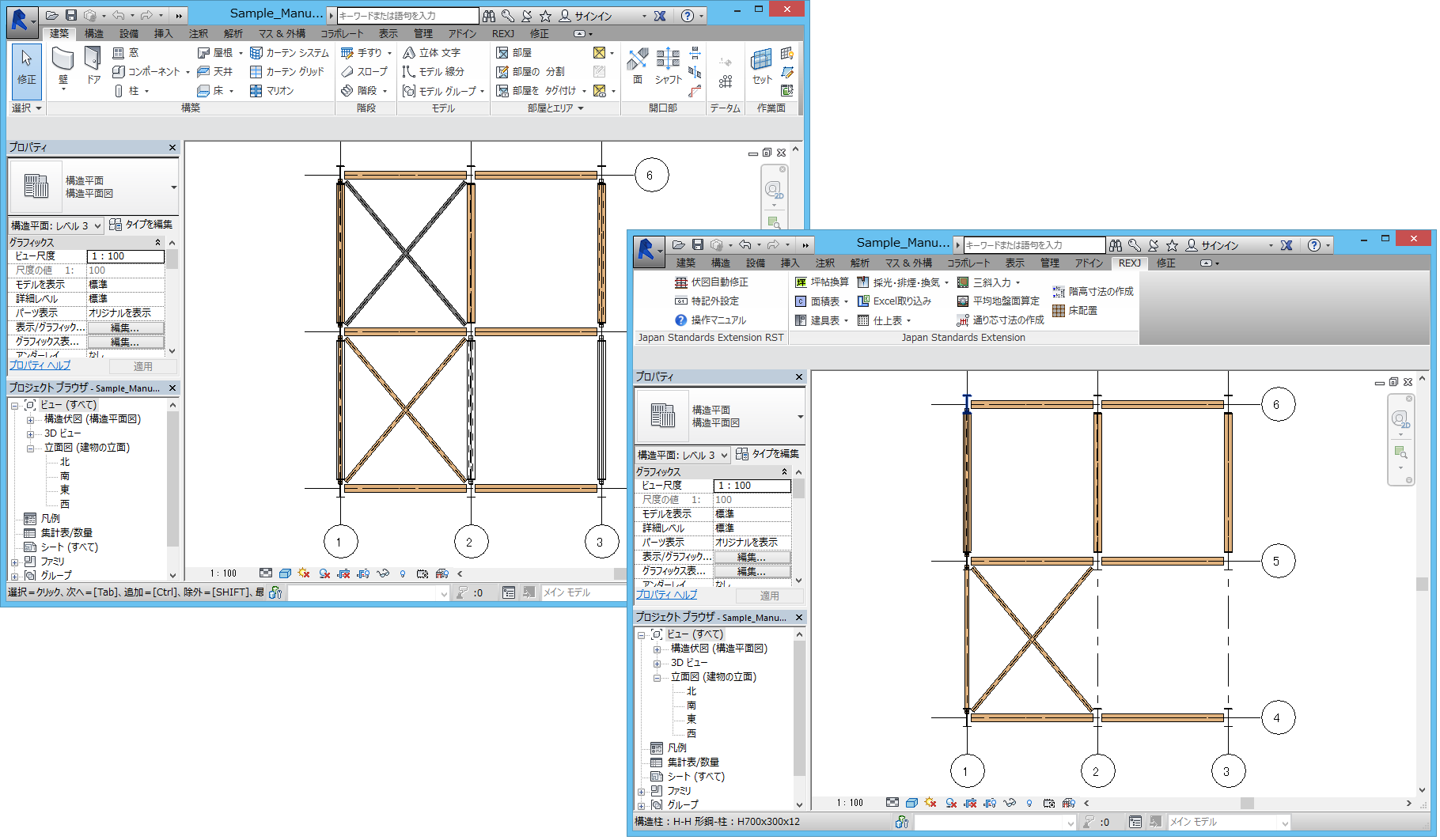Click Excel取り込み import tool
1440x840 pixels.
tap(895, 301)
